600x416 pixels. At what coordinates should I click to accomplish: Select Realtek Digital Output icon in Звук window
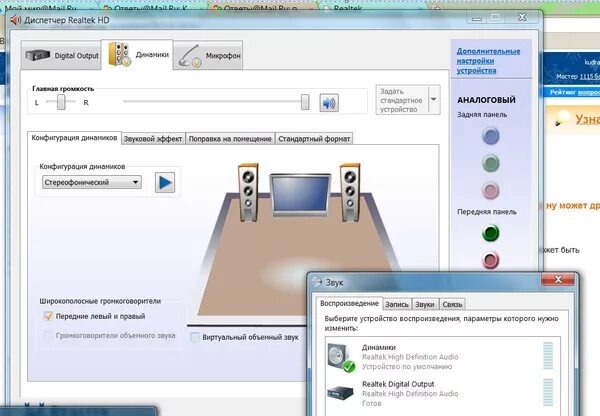click(341, 393)
